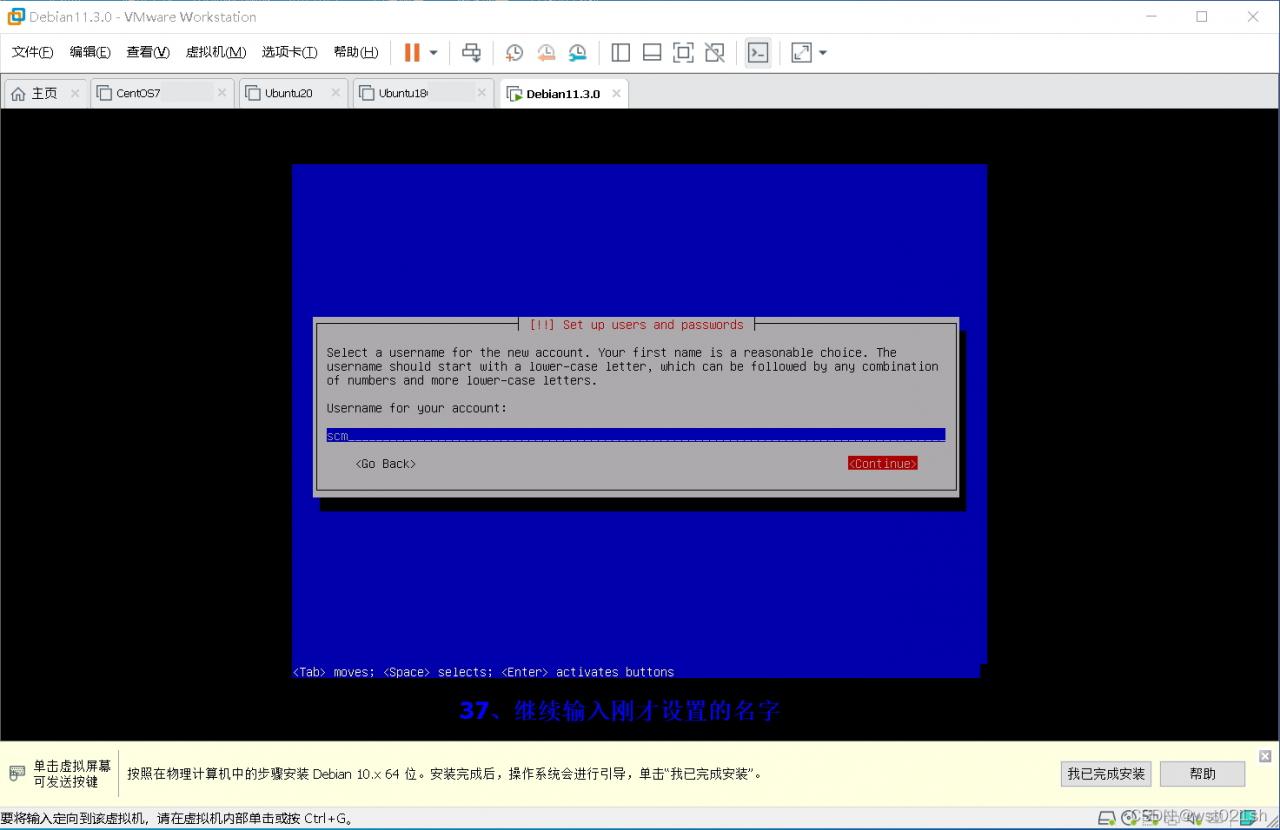This screenshot has height=830, width=1280.
Task: Click the username input field containing scm
Action: pos(636,435)
